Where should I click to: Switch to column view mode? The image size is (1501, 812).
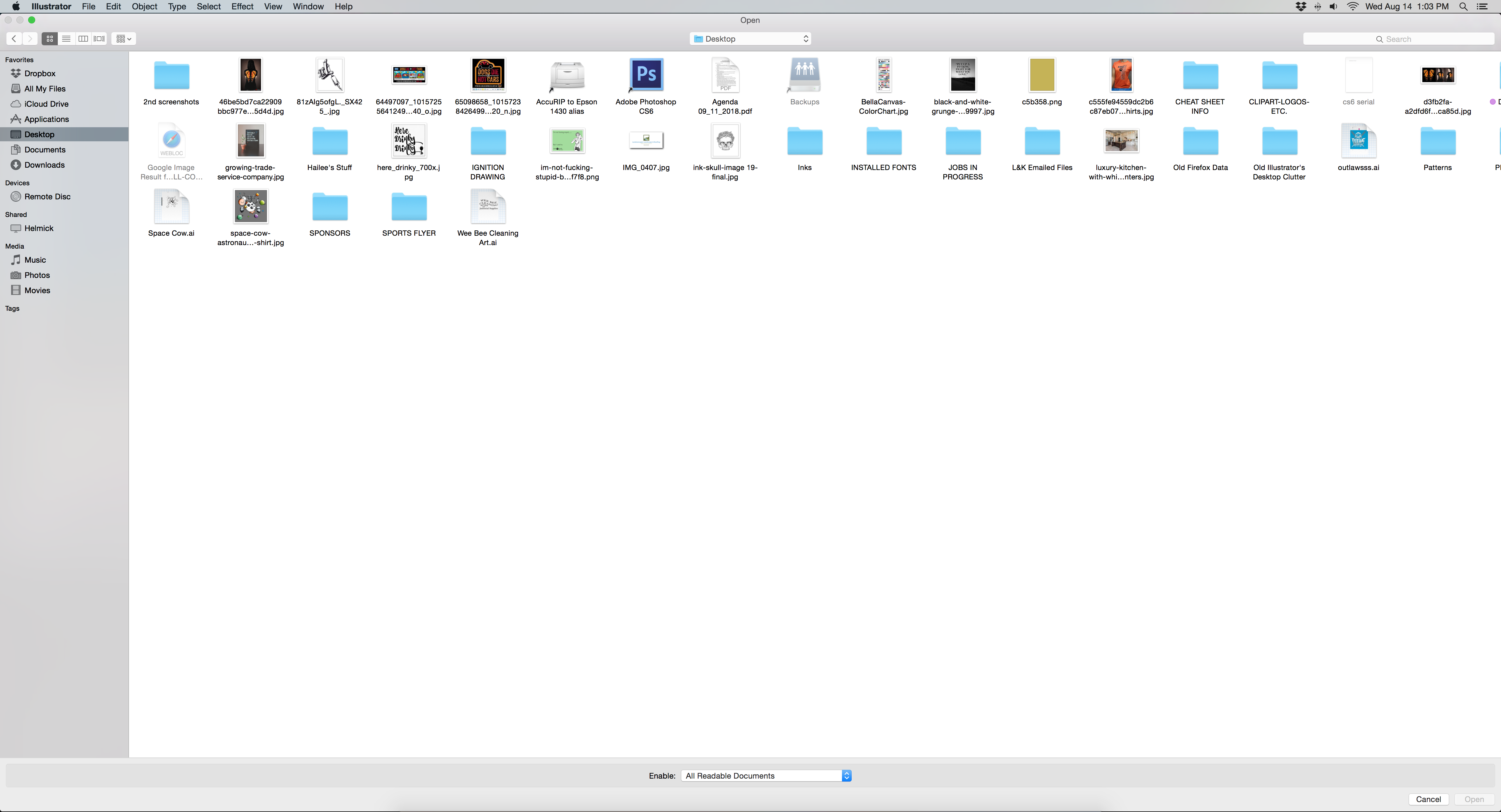[83, 38]
